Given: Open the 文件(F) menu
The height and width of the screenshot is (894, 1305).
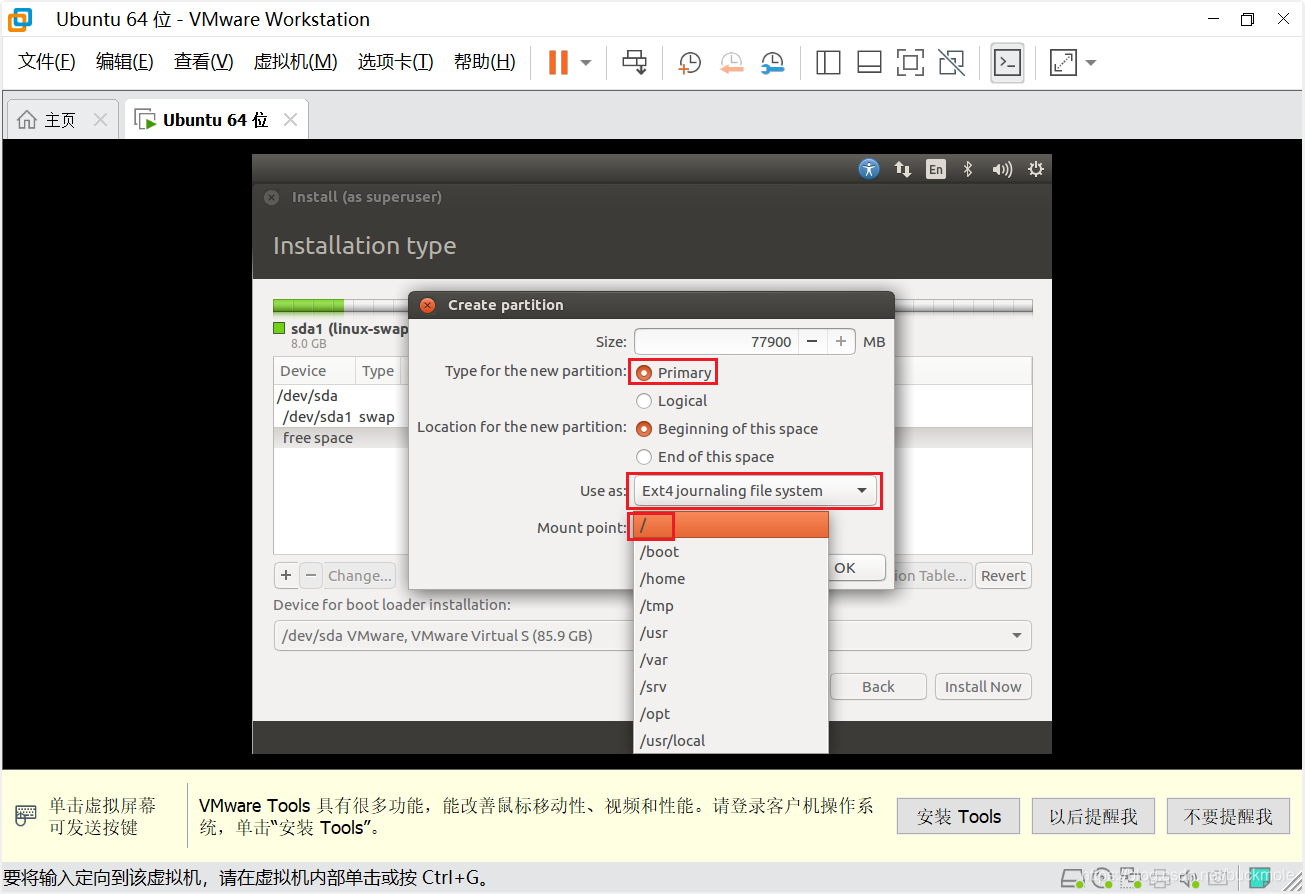Looking at the screenshot, I should tap(47, 62).
